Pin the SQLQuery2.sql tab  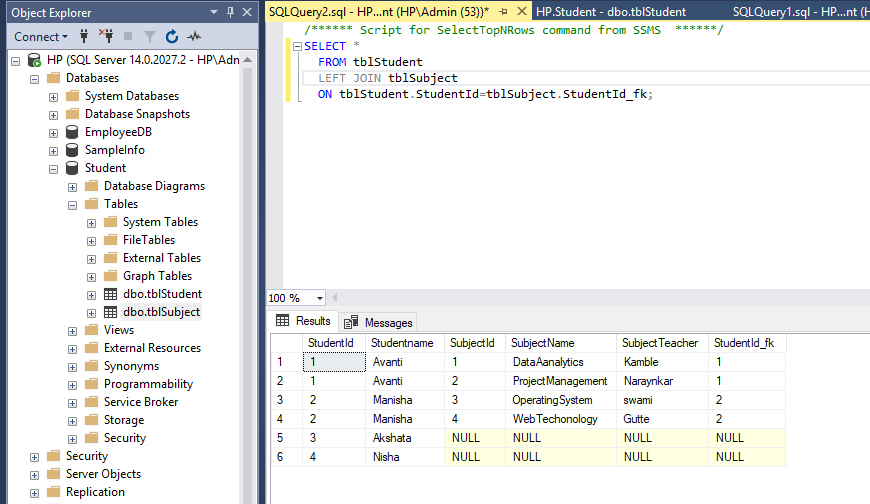coord(503,12)
